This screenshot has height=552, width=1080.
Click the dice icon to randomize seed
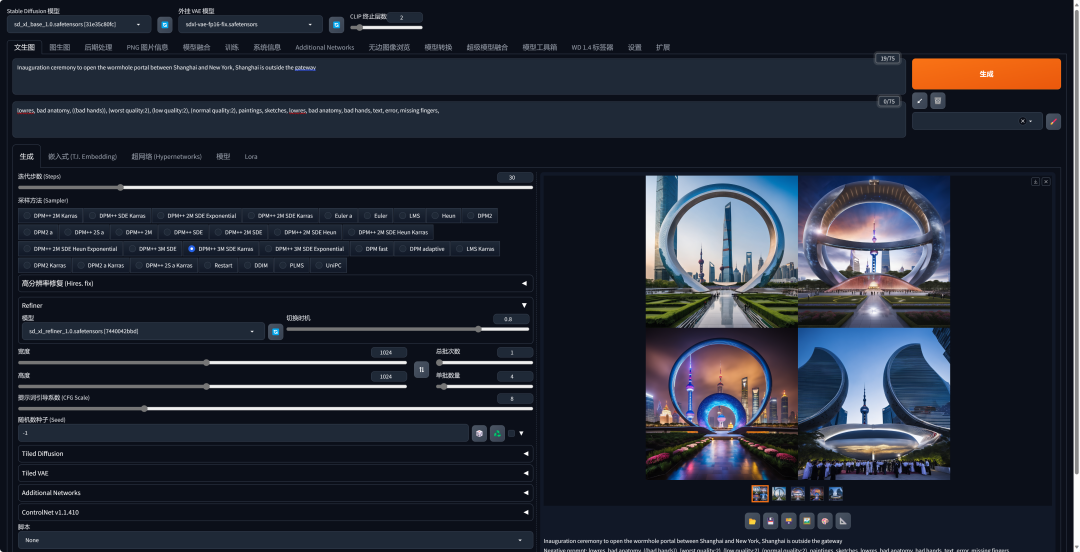(480, 433)
